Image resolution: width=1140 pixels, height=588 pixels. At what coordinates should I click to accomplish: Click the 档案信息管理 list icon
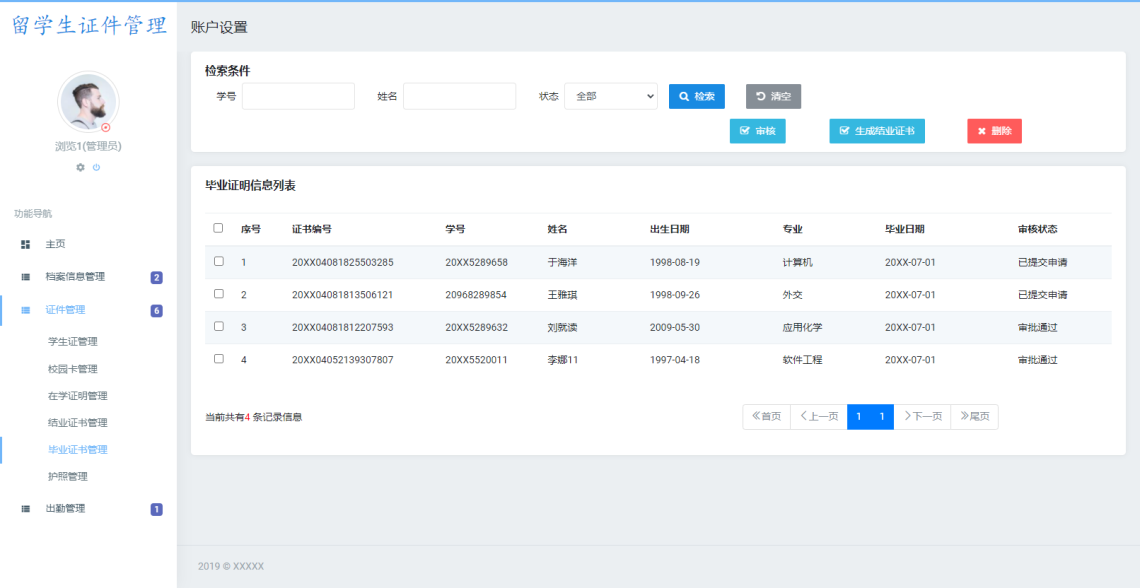point(24,276)
